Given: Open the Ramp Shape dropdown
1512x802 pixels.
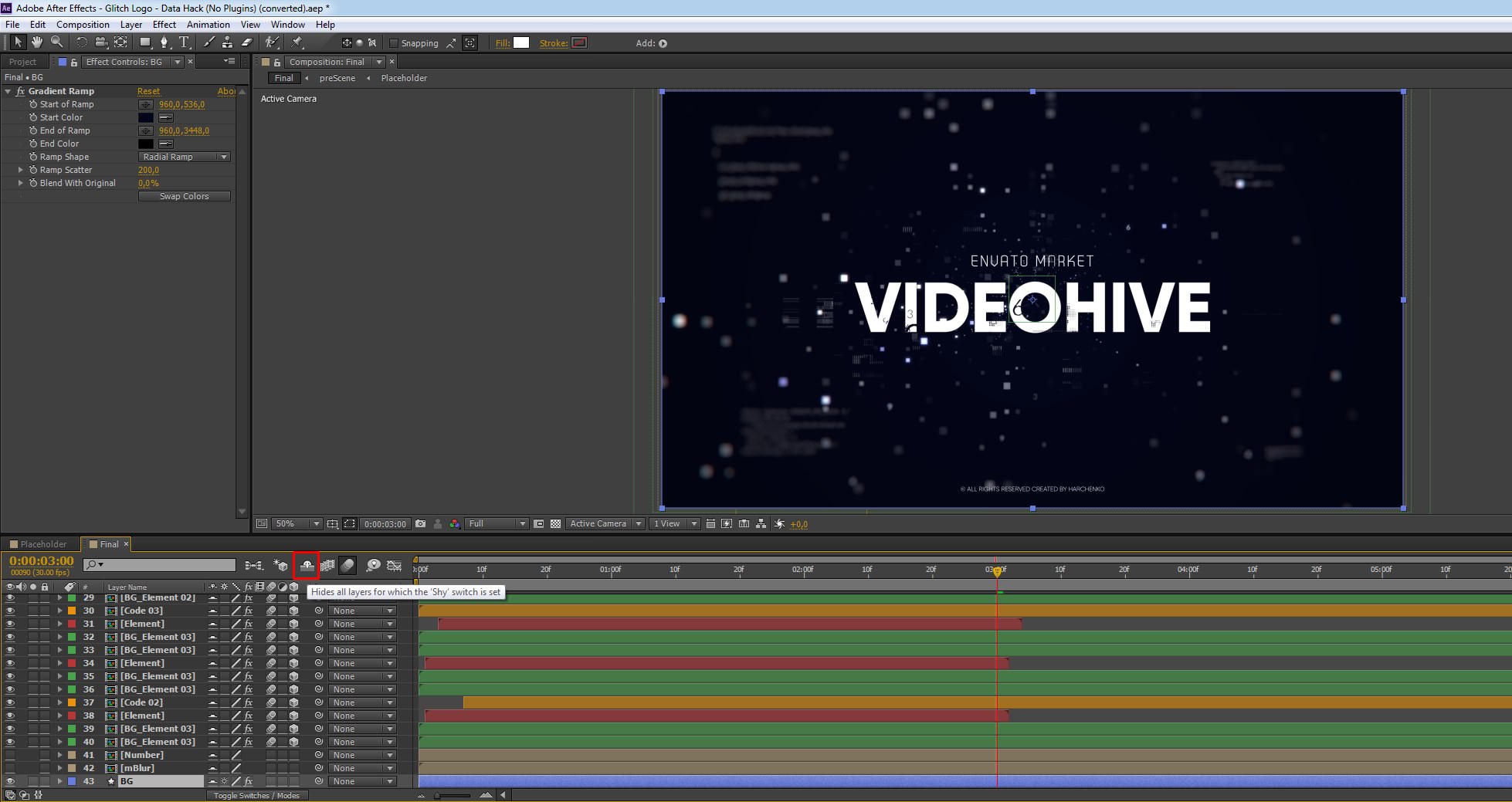Looking at the screenshot, I should point(185,157).
